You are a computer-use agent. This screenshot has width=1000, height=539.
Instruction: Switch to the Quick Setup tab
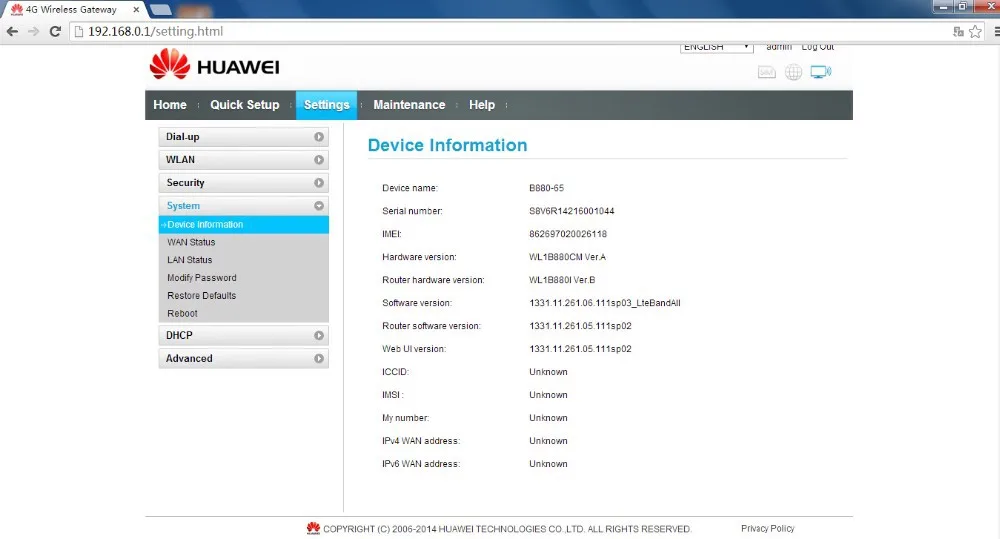244,105
